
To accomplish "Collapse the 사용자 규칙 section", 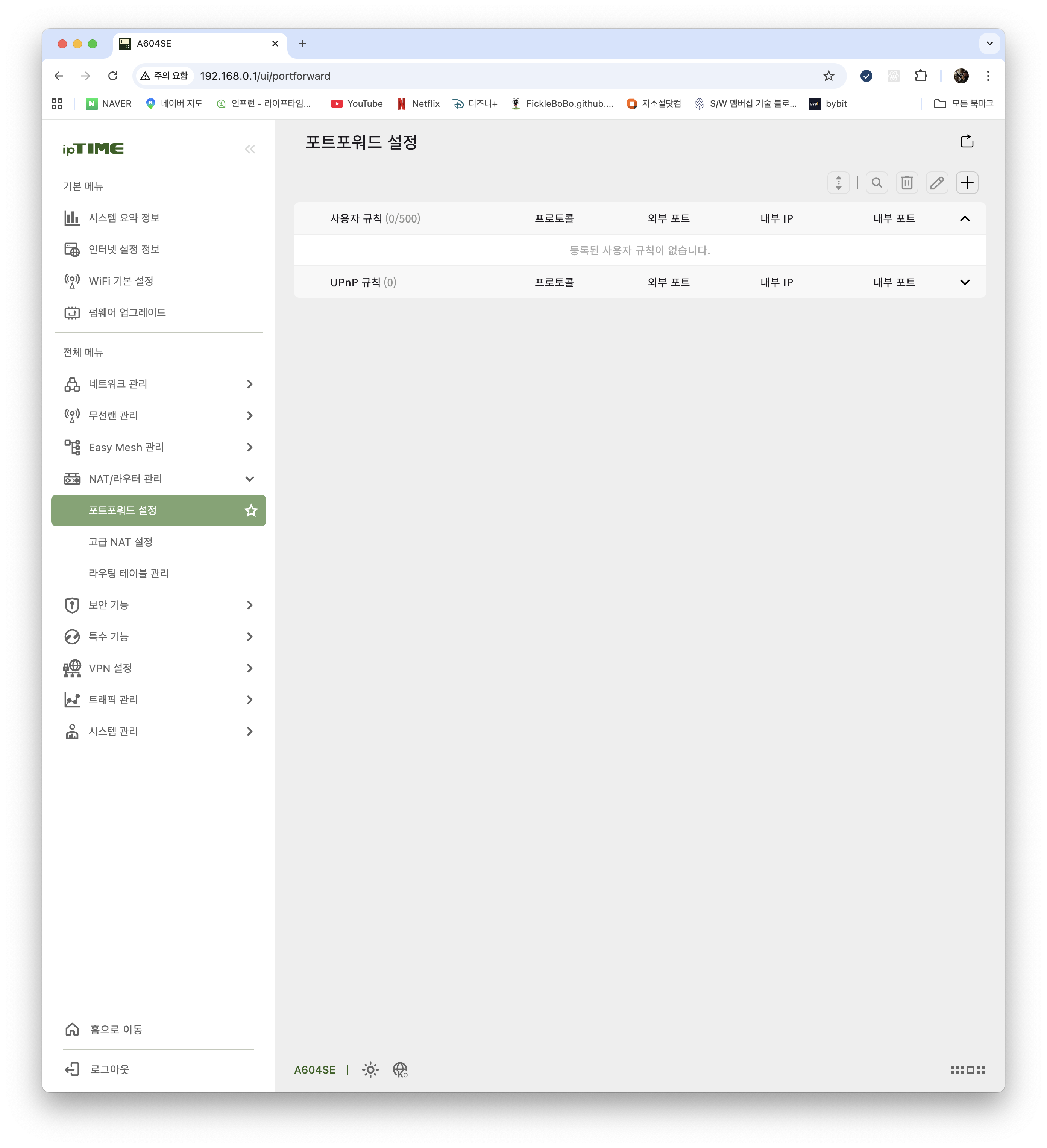I will coord(964,219).
